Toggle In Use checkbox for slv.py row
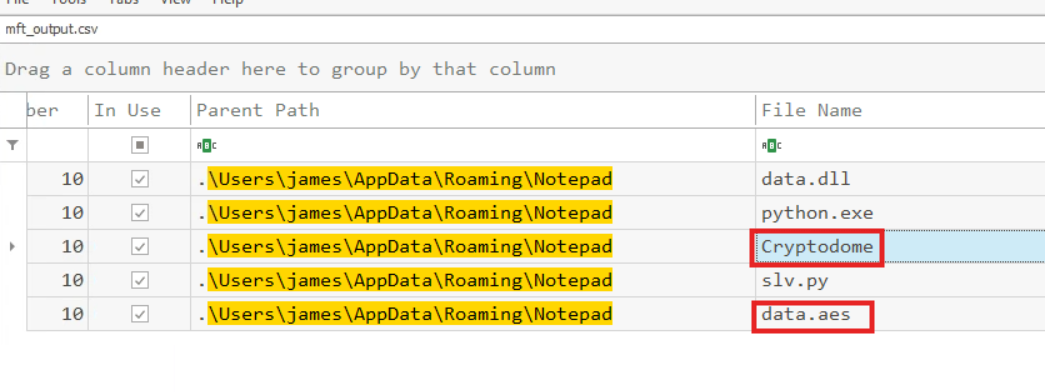 coord(139,281)
